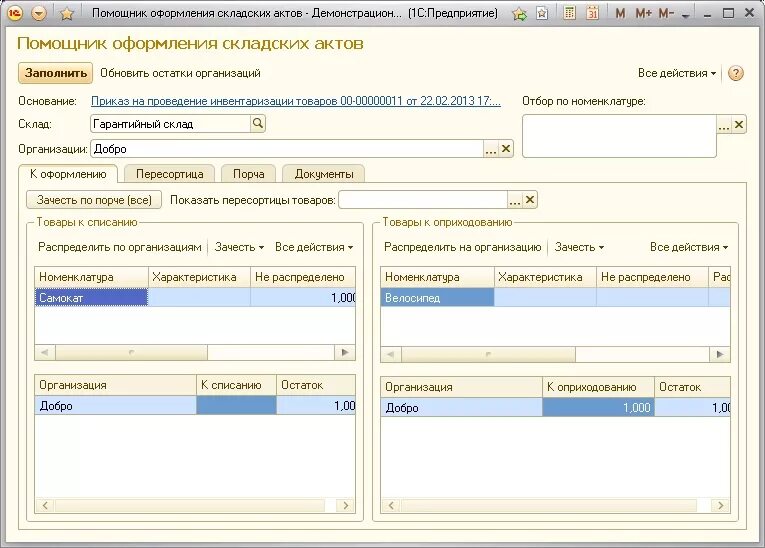Open the calendar icon in title bar
The height and width of the screenshot is (548, 765).
[592, 13]
